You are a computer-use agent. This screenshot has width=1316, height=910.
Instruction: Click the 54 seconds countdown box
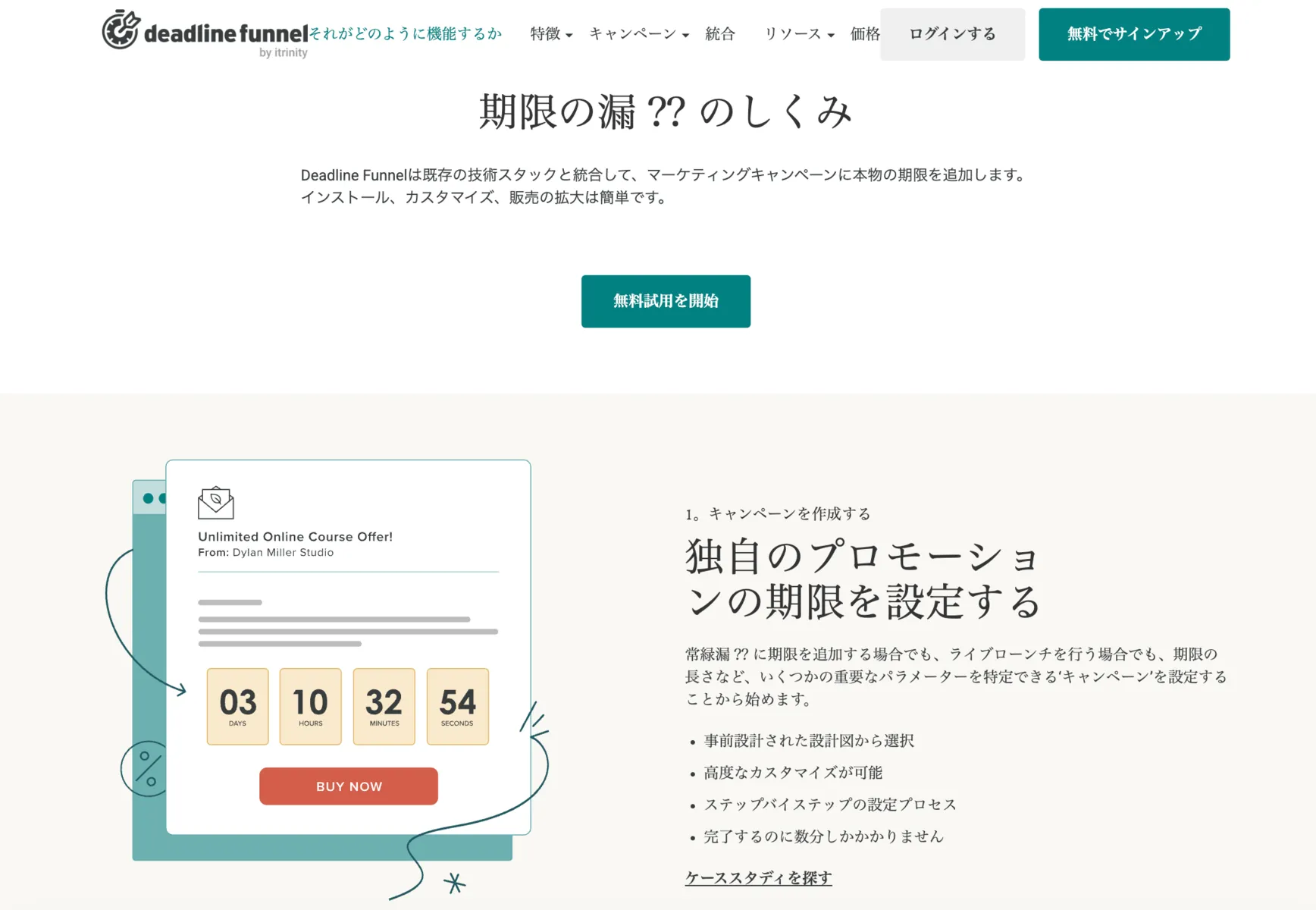(x=457, y=706)
